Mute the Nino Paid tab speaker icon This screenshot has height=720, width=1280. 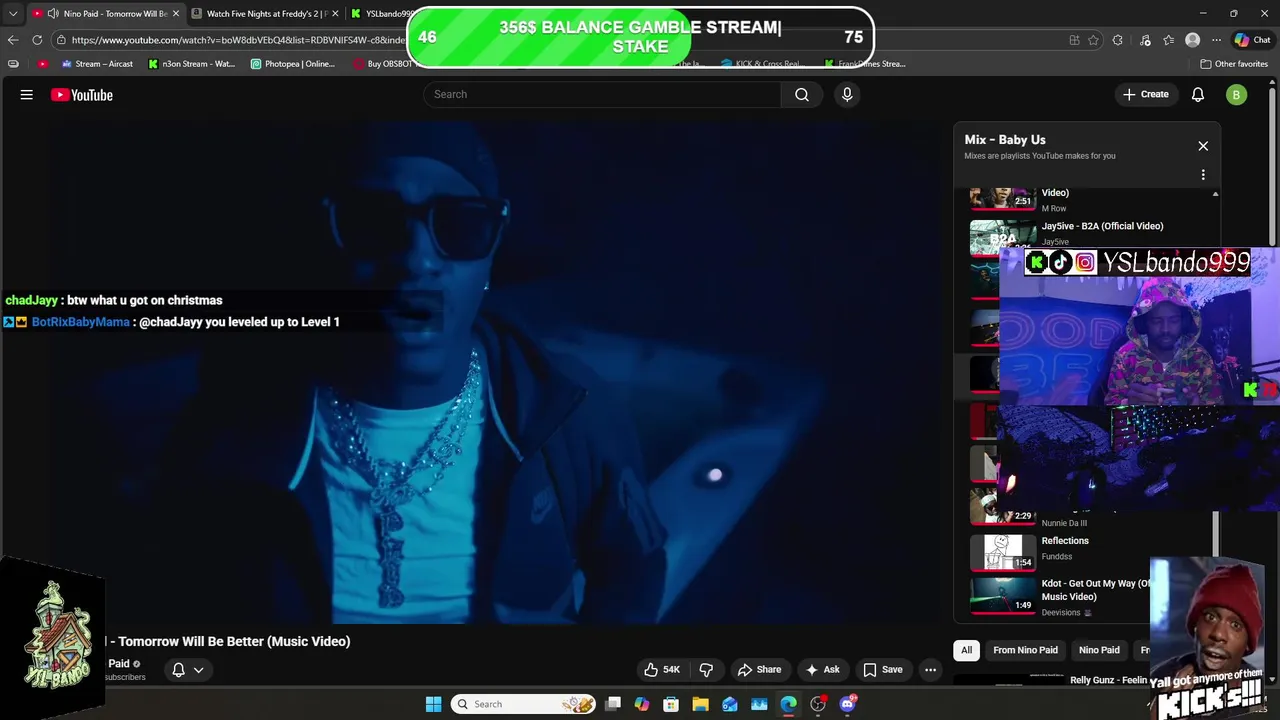(53, 13)
